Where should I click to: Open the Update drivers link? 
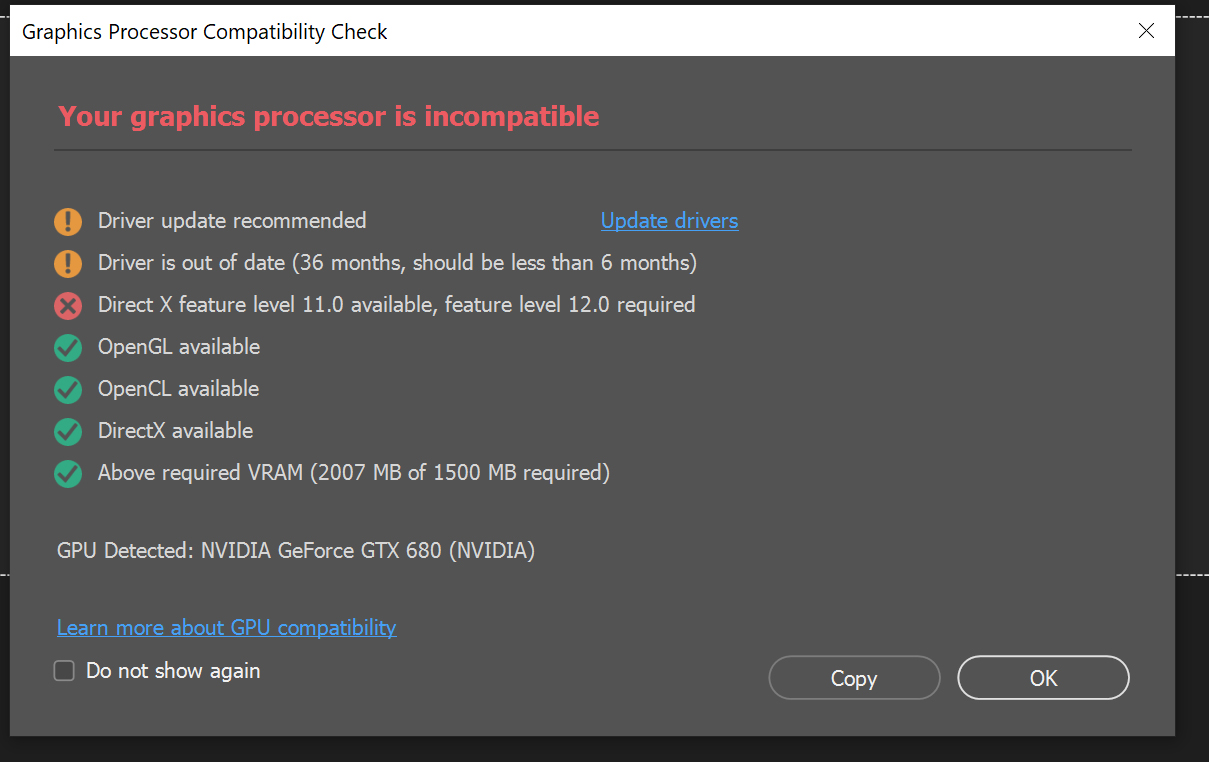[669, 220]
